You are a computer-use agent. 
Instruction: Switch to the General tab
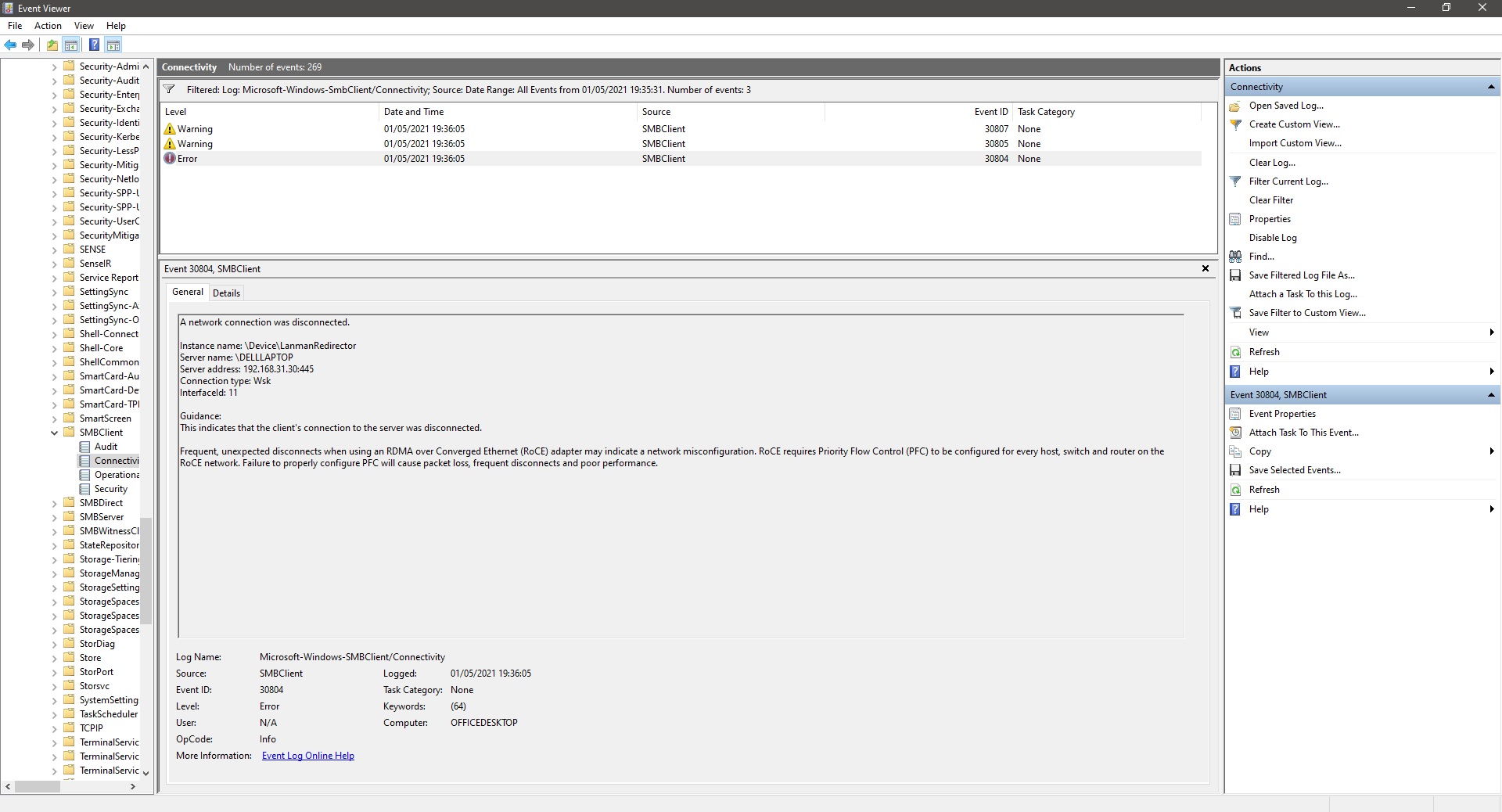(188, 292)
